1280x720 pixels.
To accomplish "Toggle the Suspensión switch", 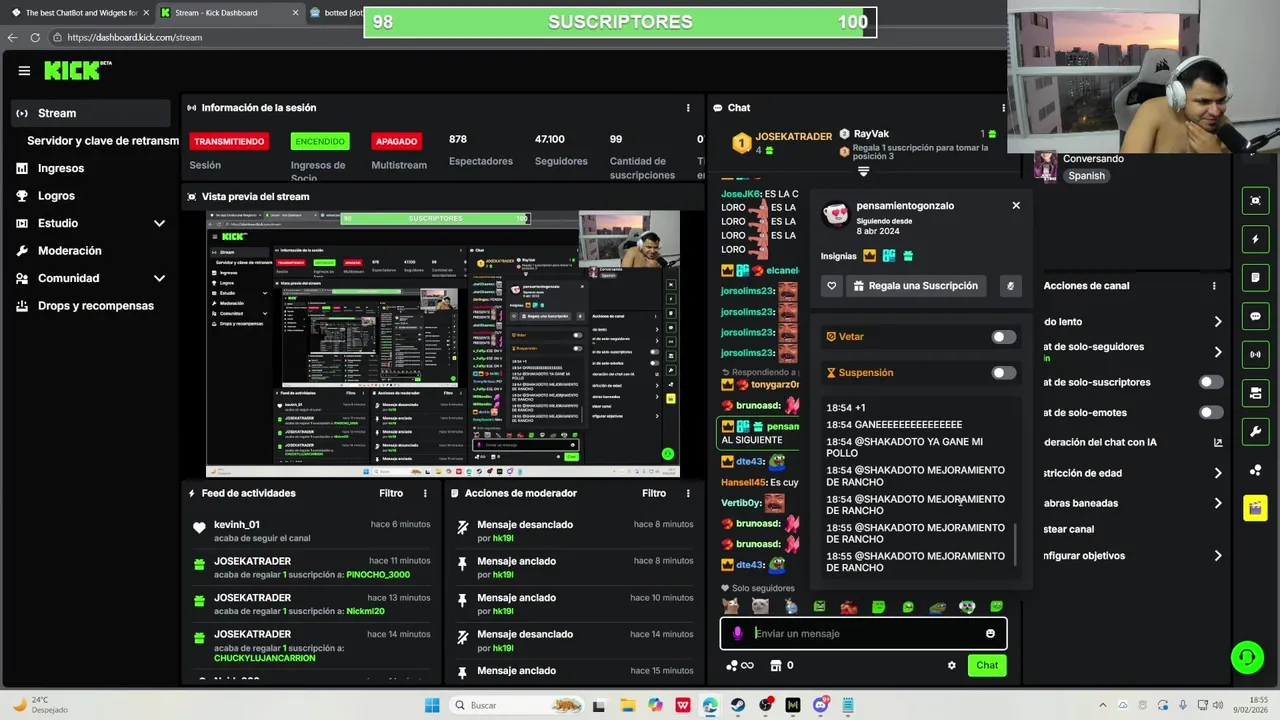I will [x=1003, y=373].
